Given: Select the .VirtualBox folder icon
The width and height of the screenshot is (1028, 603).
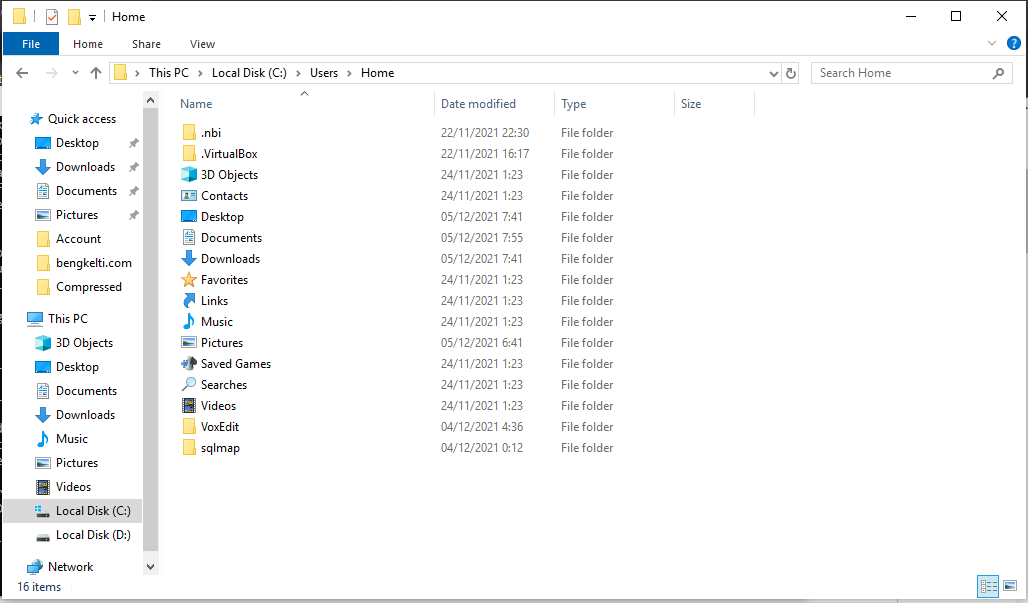Looking at the screenshot, I should pos(189,153).
